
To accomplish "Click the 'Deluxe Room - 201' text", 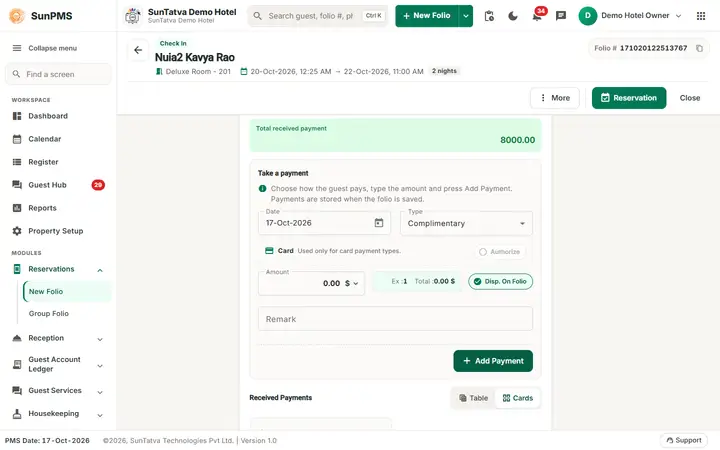I will click(x=198, y=72).
